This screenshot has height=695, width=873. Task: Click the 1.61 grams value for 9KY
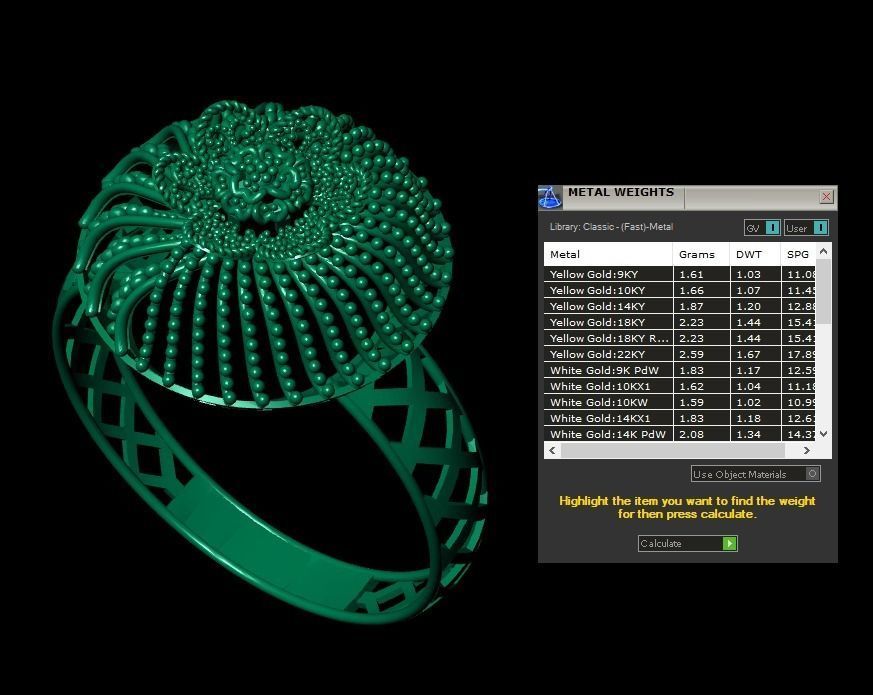[691, 274]
